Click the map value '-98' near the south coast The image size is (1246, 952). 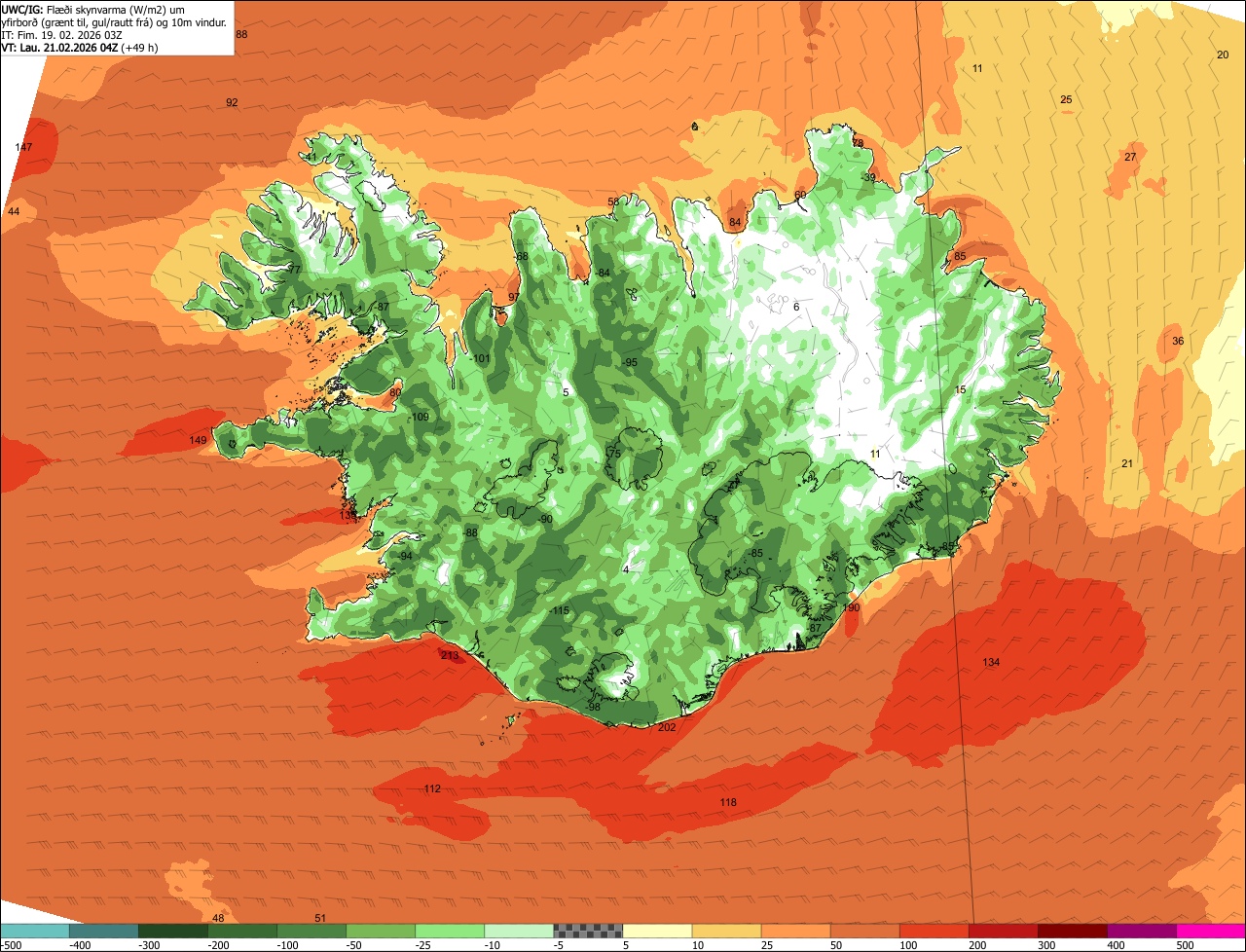(593, 707)
